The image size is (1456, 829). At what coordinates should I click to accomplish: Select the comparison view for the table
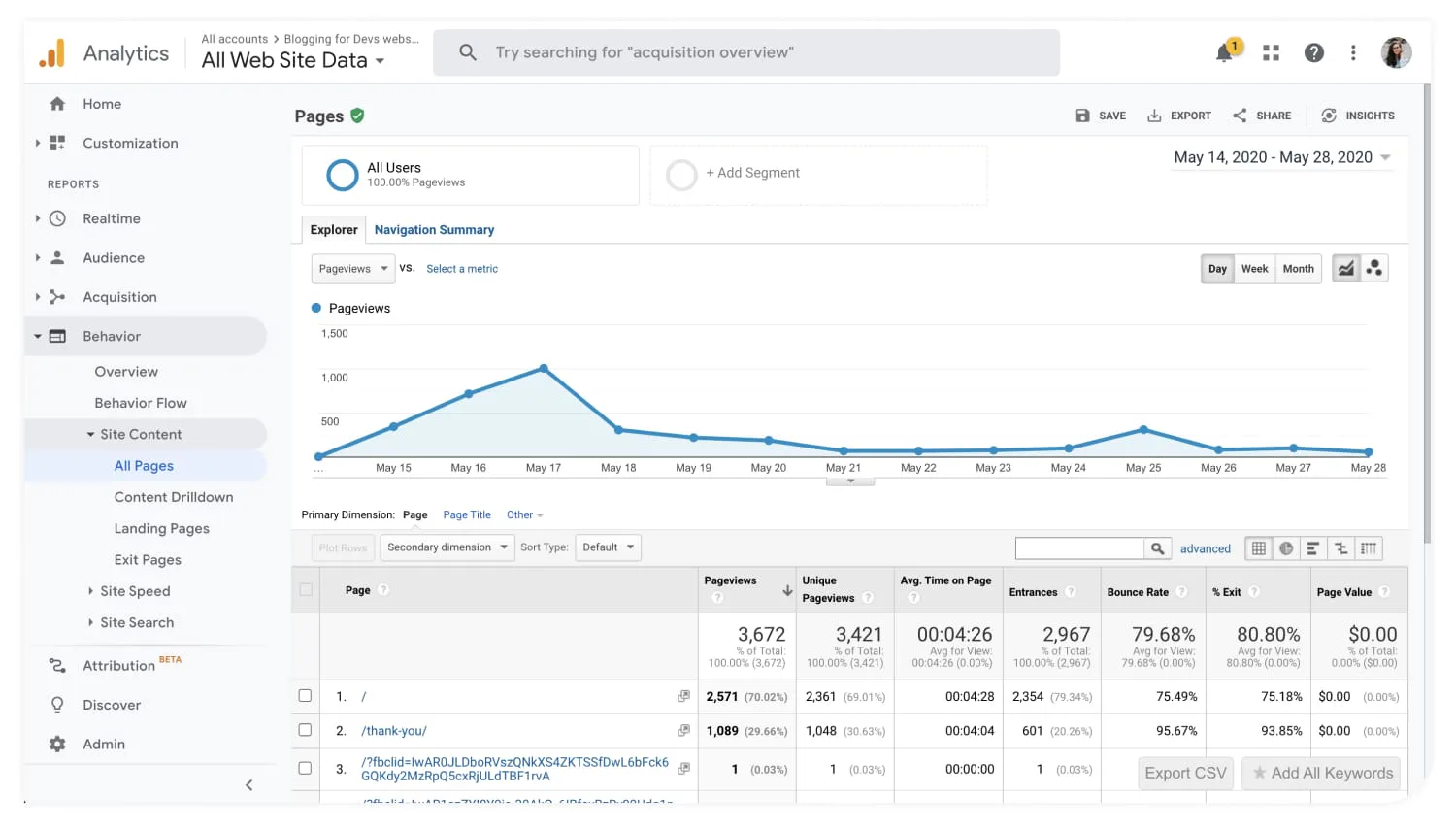pos(1341,547)
